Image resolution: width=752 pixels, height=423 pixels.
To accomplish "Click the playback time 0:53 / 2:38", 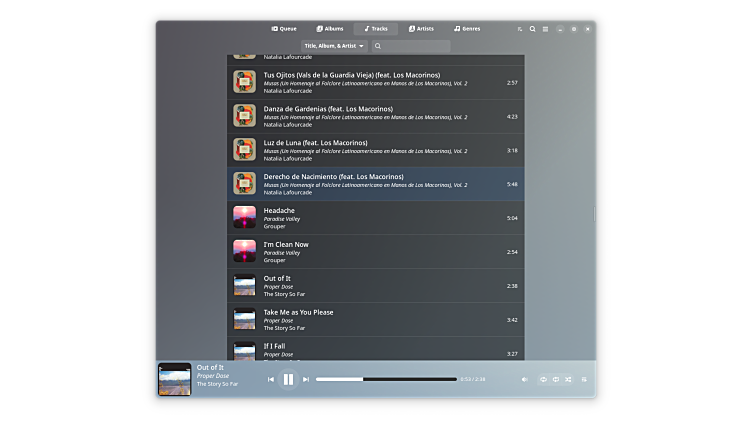I will [x=473, y=379].
